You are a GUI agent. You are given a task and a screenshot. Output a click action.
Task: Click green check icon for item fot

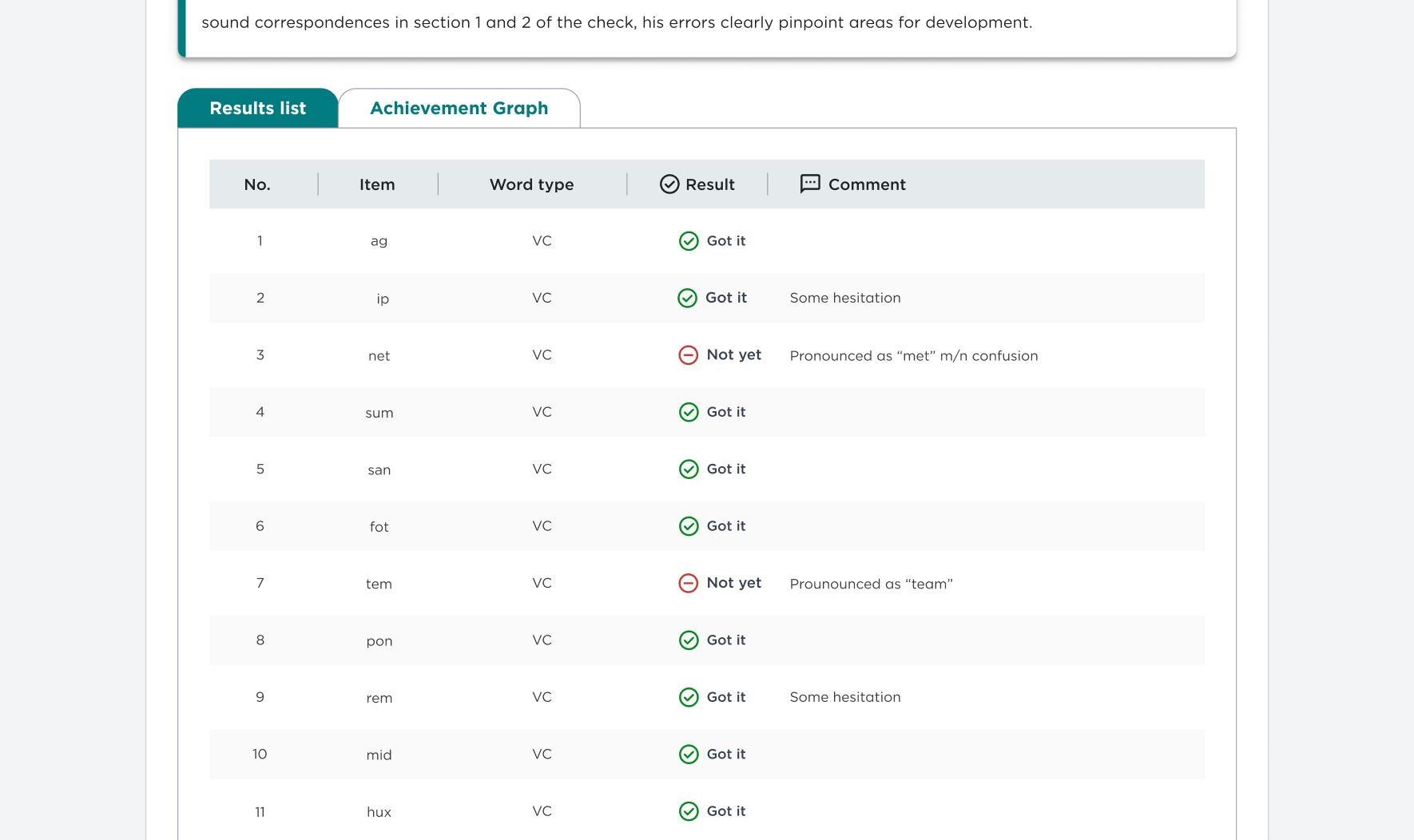(x=689, y=526)
